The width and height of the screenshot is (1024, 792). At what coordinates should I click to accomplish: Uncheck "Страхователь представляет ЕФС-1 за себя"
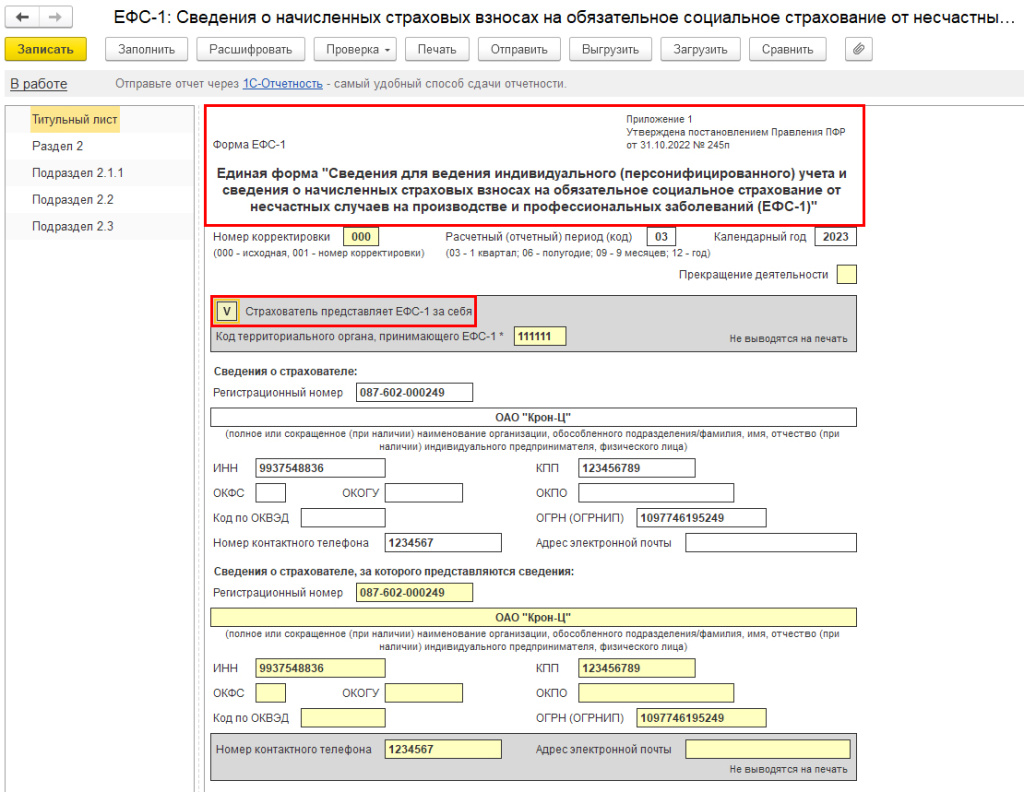click(228, 311)
